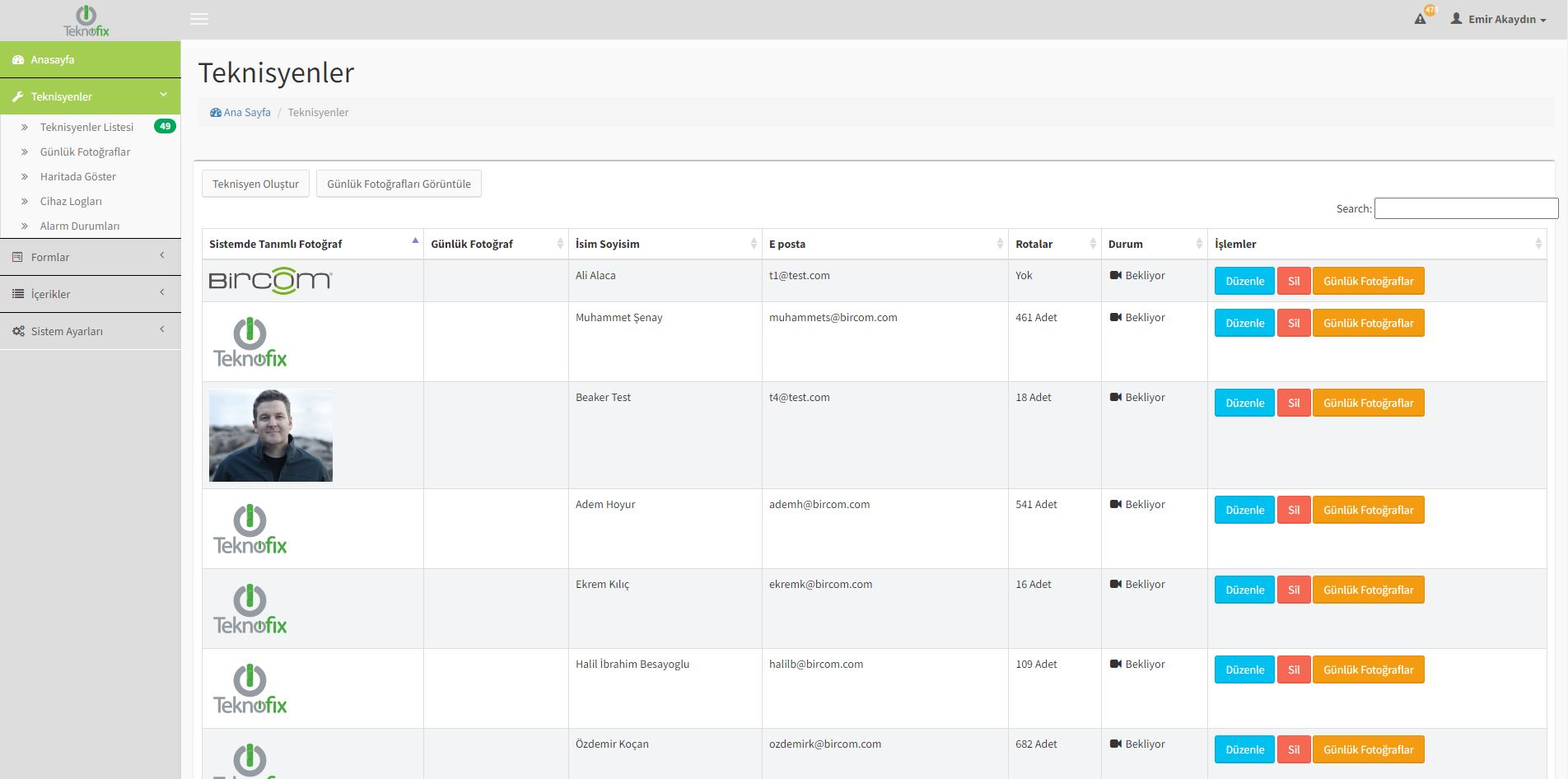Click the wrench icon beside Teknisyenler menu
The width and height of the screenshot is (1568, 779).
pos(18,97)
